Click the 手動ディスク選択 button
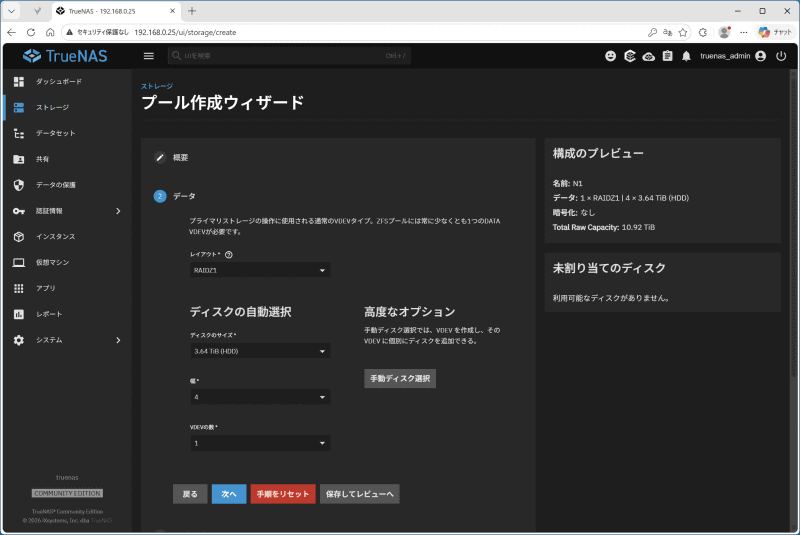800x535 pixels. tap(400, 378)
